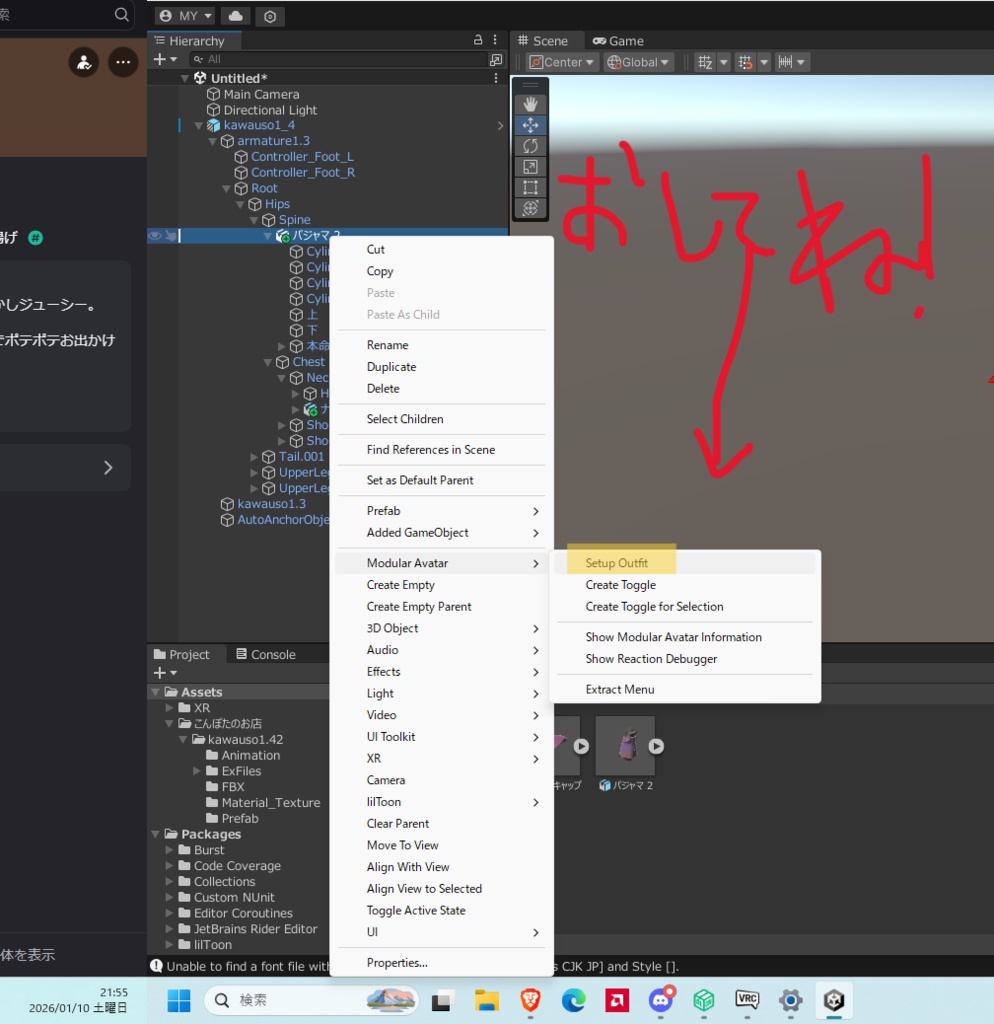994x1024 pixels.
Task: Choose Setup Outfit in submenu
Action: click(685, 563)
